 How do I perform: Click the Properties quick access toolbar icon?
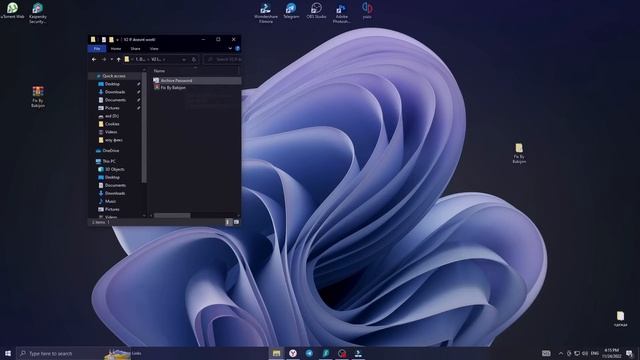(104, 40)
